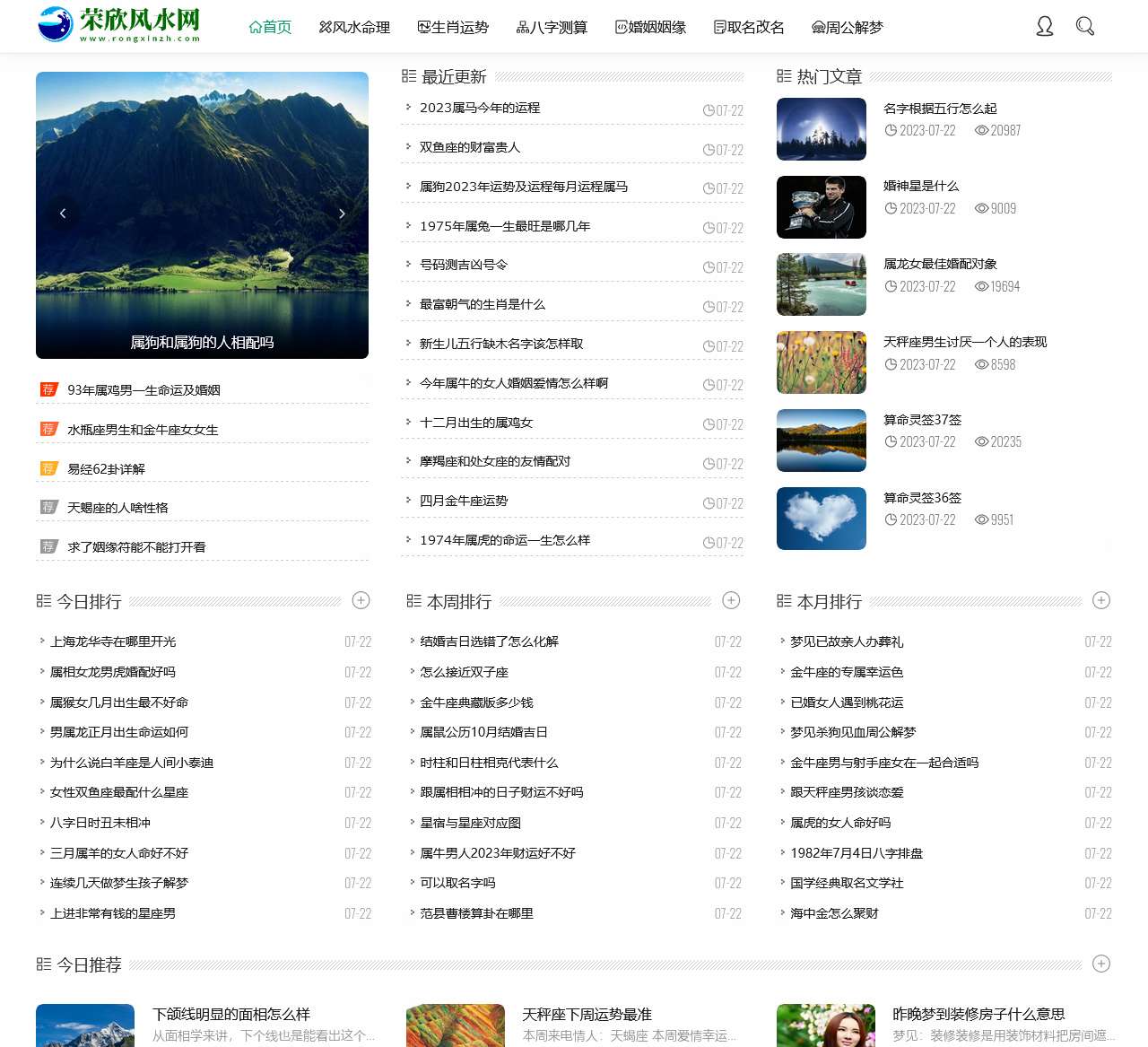Click the carousel previous arrow
The height and width of the screenshot is (1047, 1148).
(x=63, y=214)
